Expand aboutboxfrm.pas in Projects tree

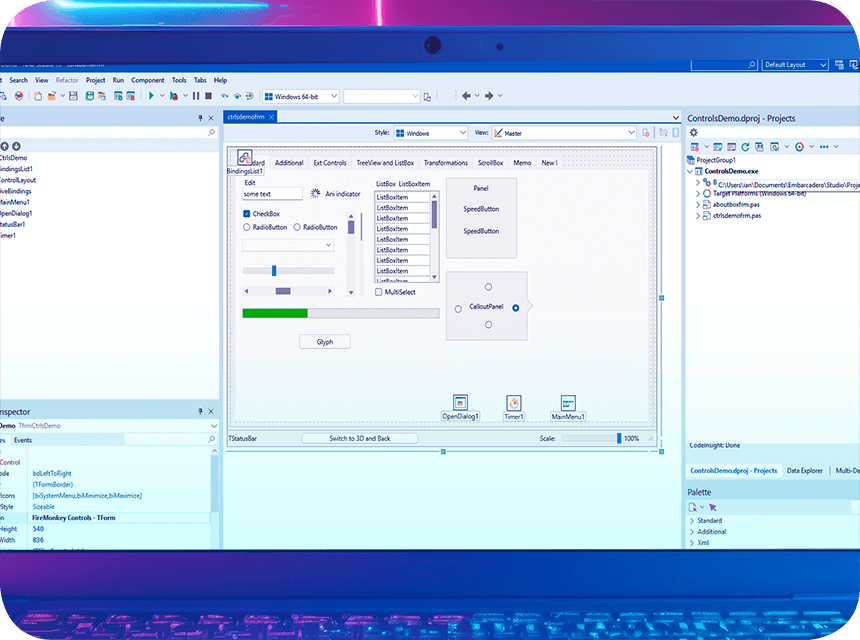click(698, 205)
